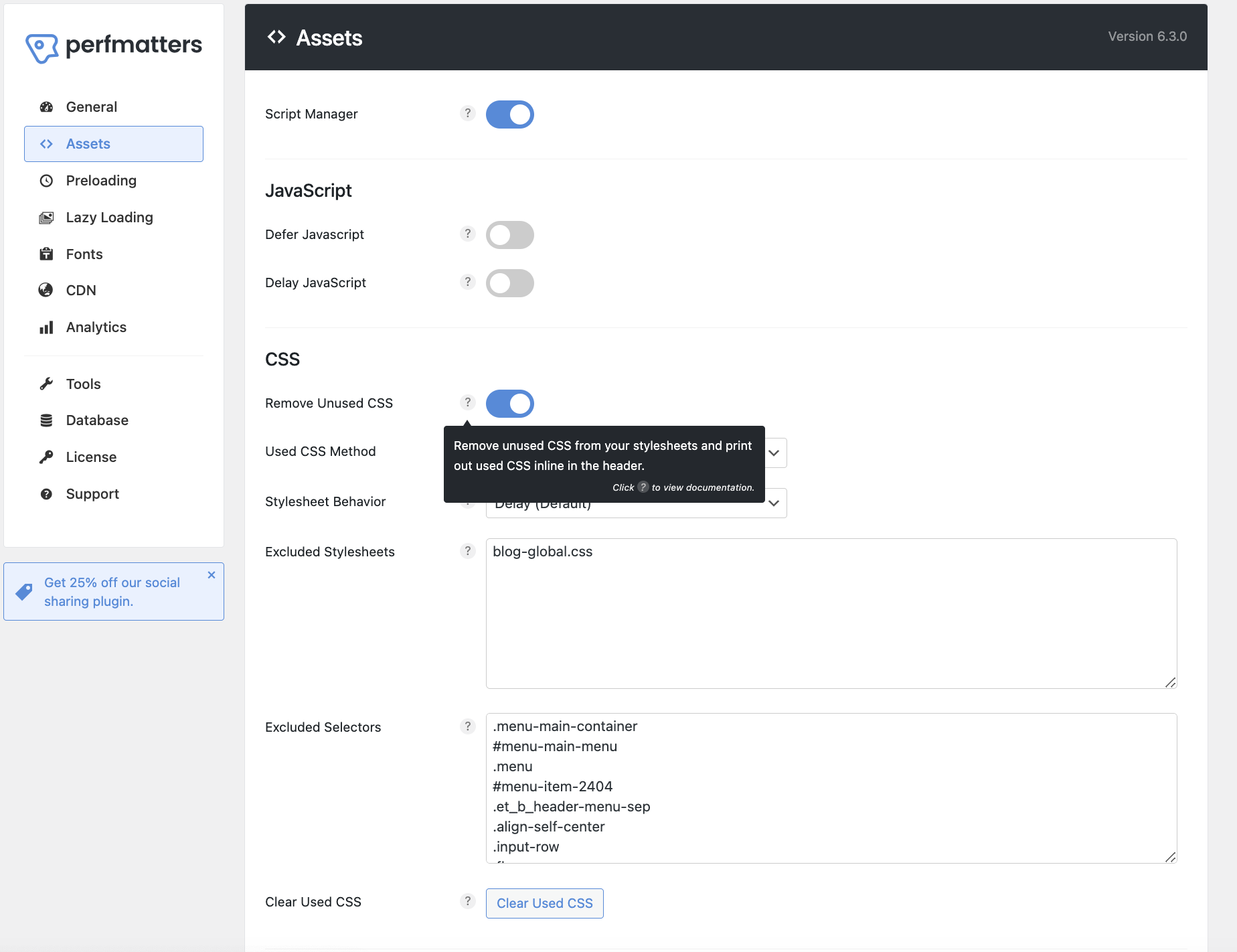The image size is (1237, 952).
Task: Open the Support page
Action: 114,494
